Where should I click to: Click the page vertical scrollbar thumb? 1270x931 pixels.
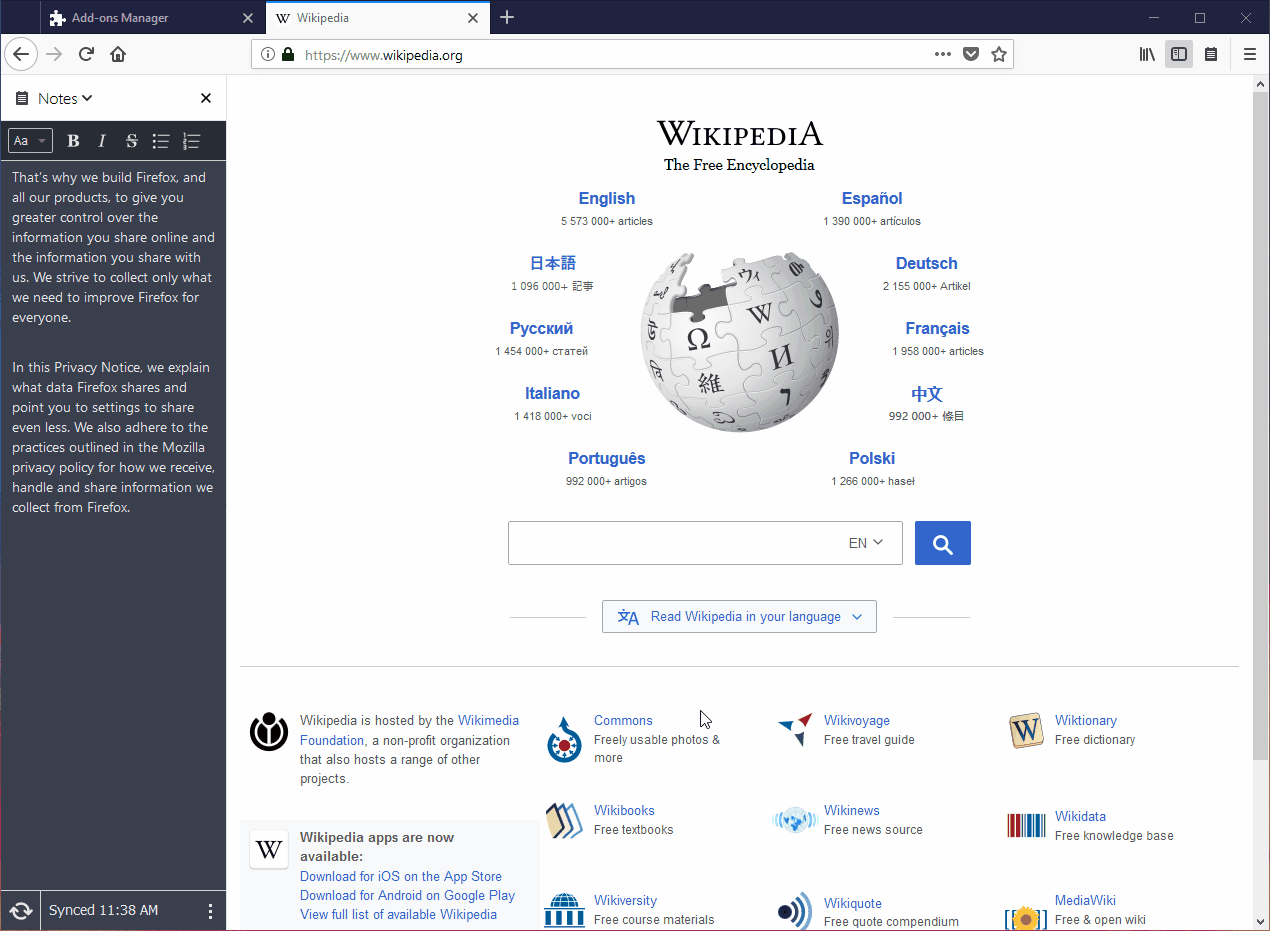pyautogui.click(x=1260, y=426)
